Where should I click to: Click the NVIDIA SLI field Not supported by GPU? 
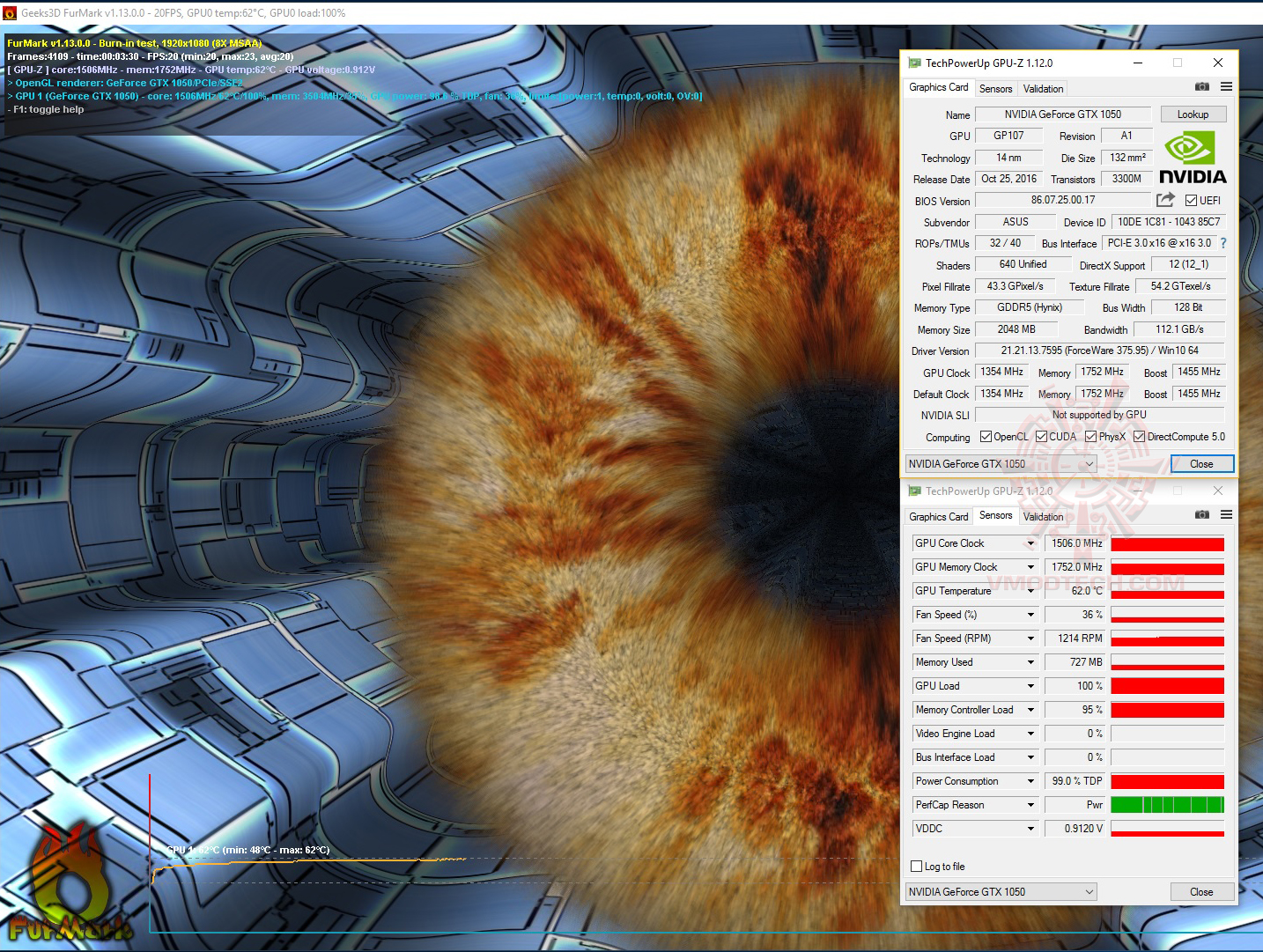point(1100,415)
